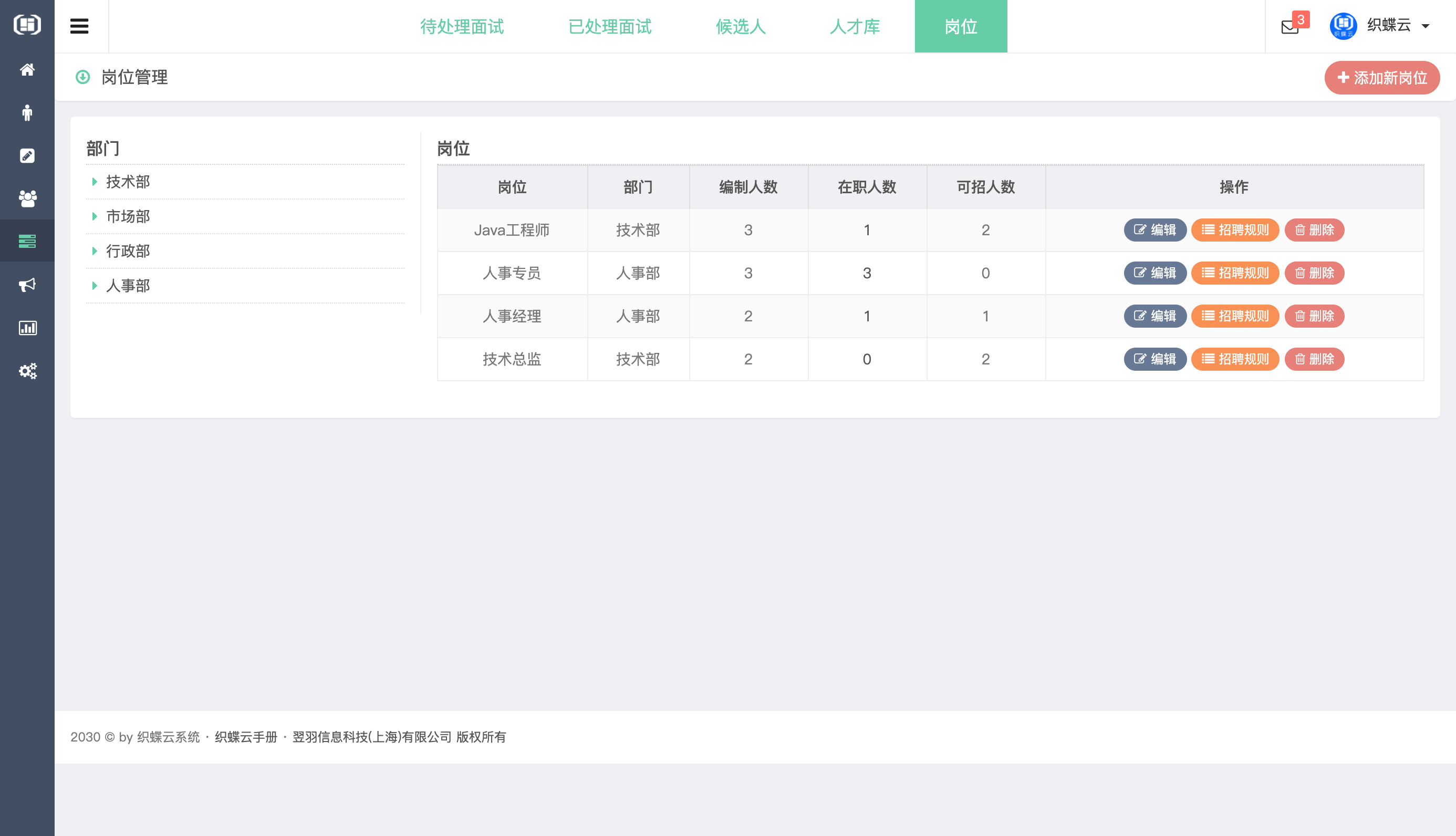Screen dimensions: 1456x836
Task: Open announcements via megaphone icon
Action: (27, 285)
